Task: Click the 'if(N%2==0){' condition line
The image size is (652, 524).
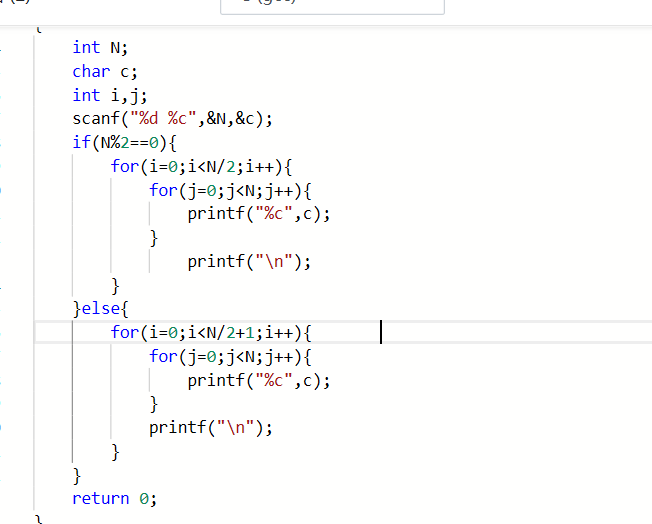Action: (124, 143)
